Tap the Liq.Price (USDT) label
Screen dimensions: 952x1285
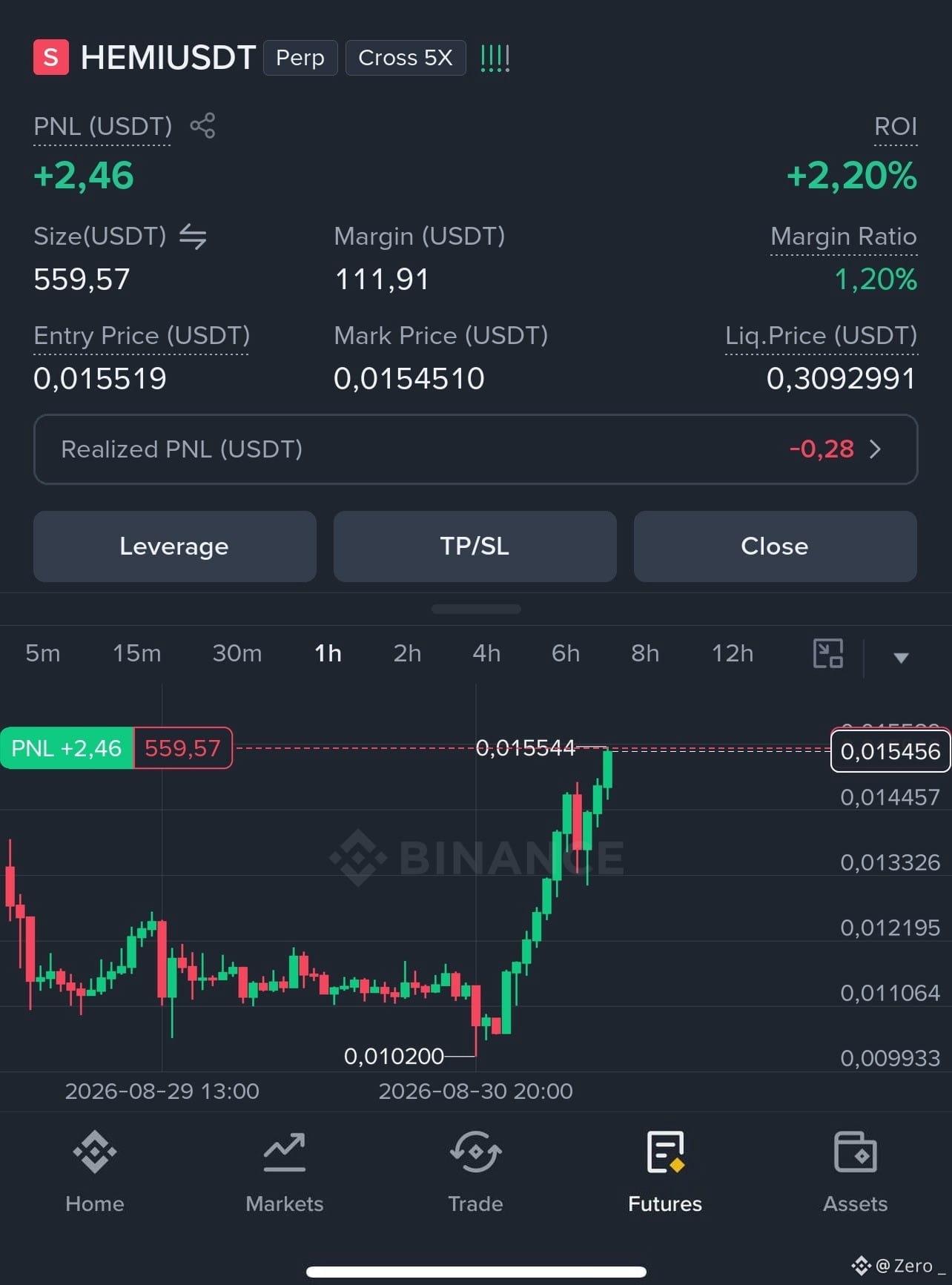[822, 336]
